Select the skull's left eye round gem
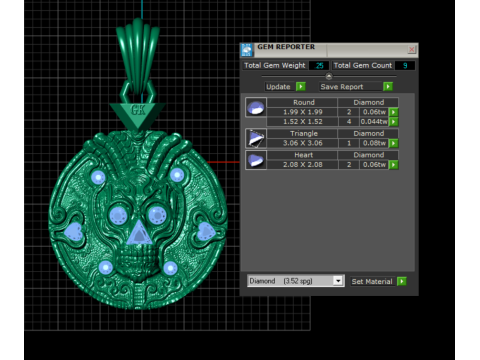 click(118, 215)
